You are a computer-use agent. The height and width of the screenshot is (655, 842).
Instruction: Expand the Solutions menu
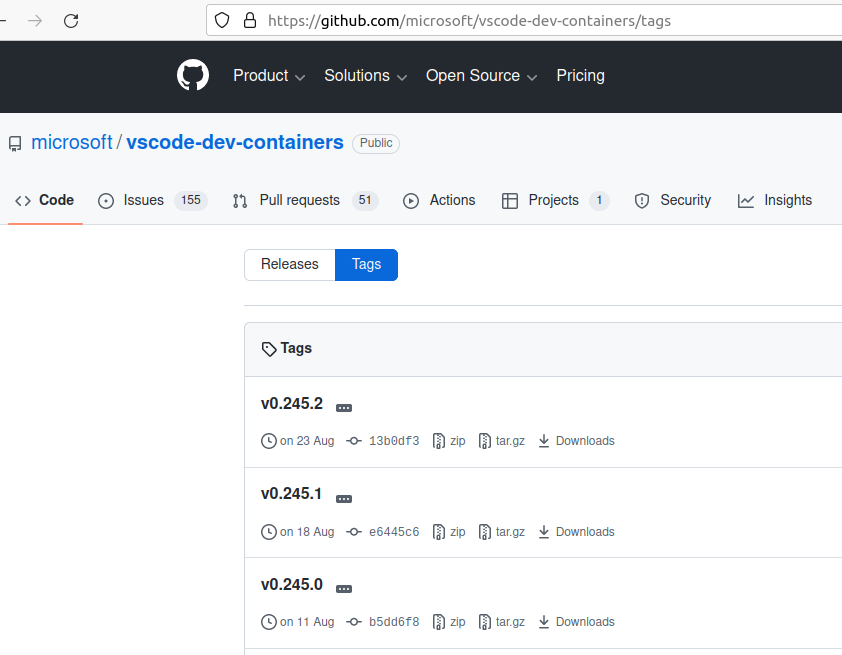click(x=358, y=75)
